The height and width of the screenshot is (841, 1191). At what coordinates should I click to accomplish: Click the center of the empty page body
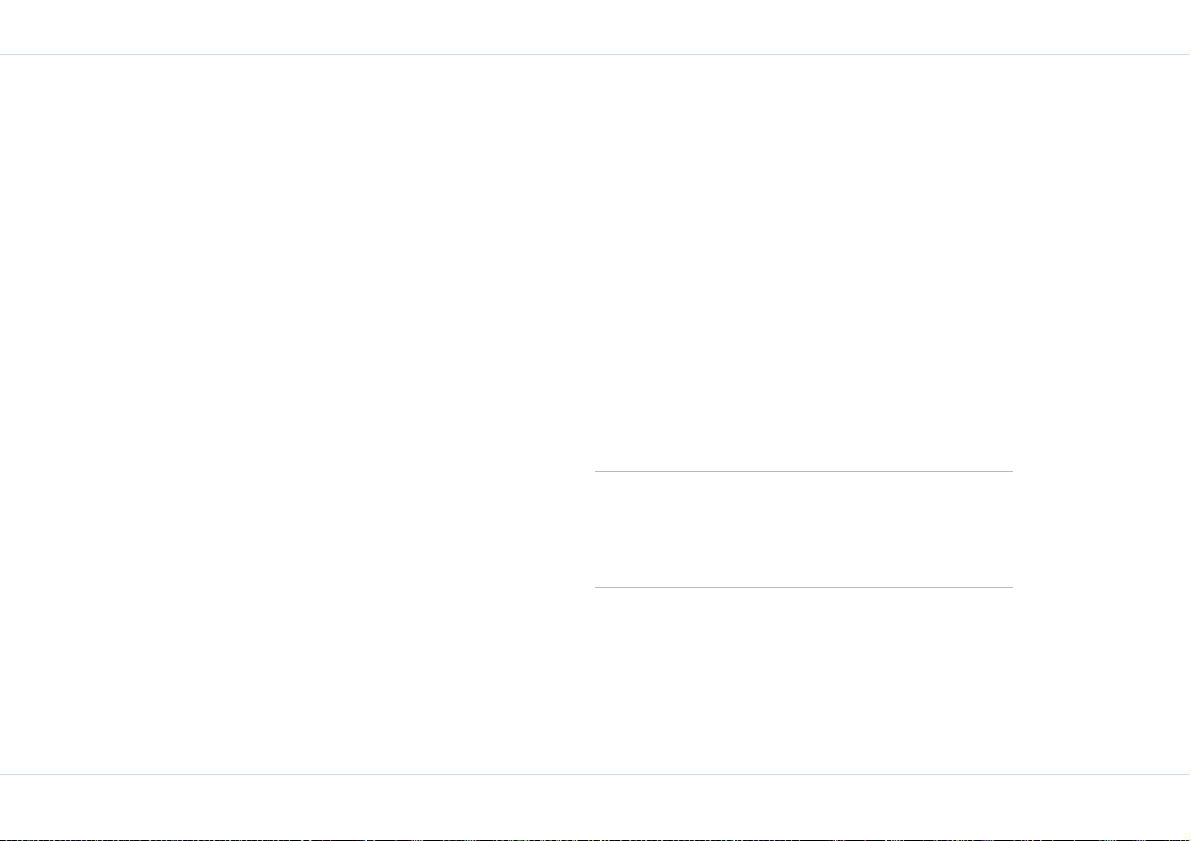coord(596,414)
